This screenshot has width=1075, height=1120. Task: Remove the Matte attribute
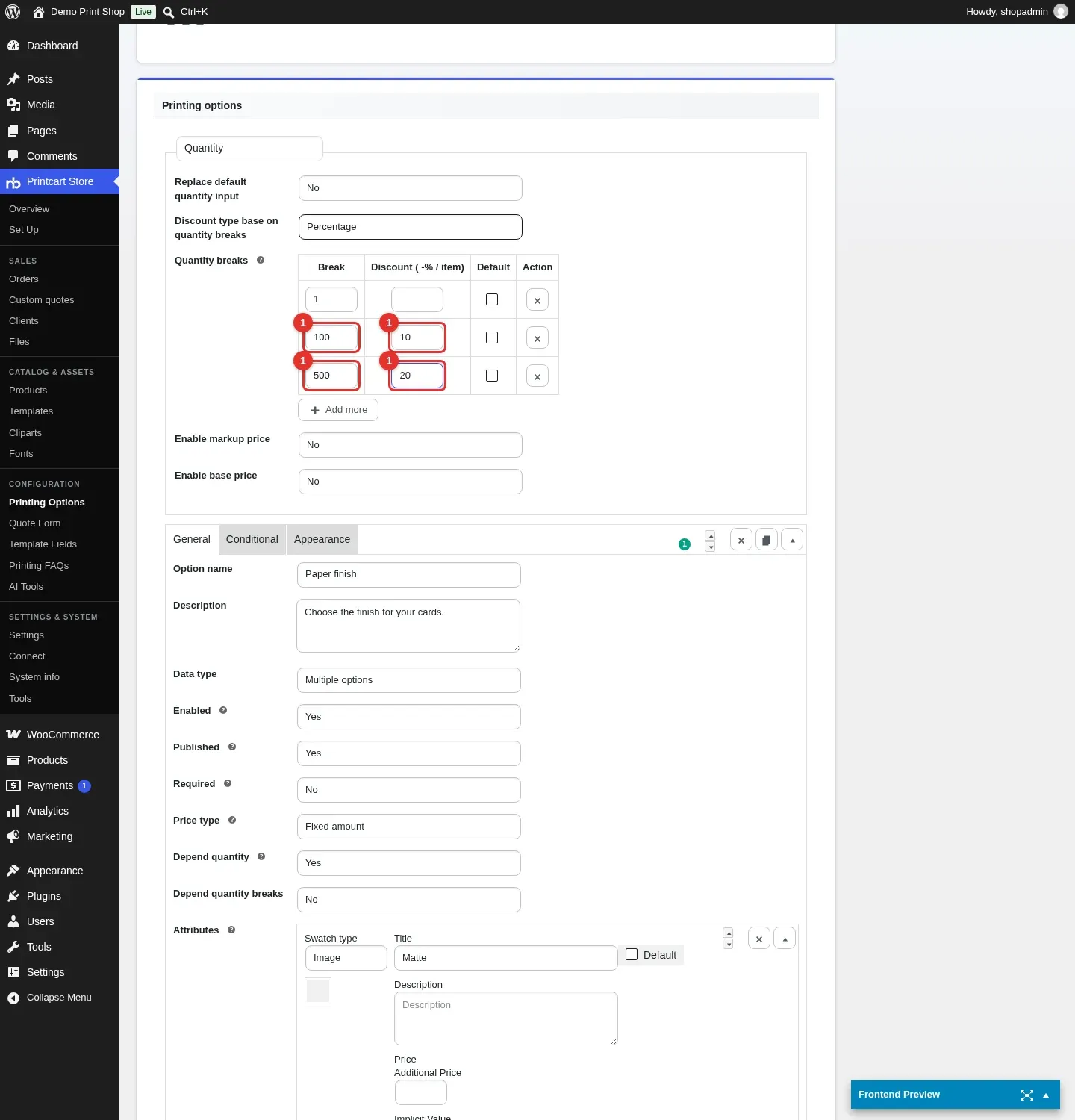point(759,939)
